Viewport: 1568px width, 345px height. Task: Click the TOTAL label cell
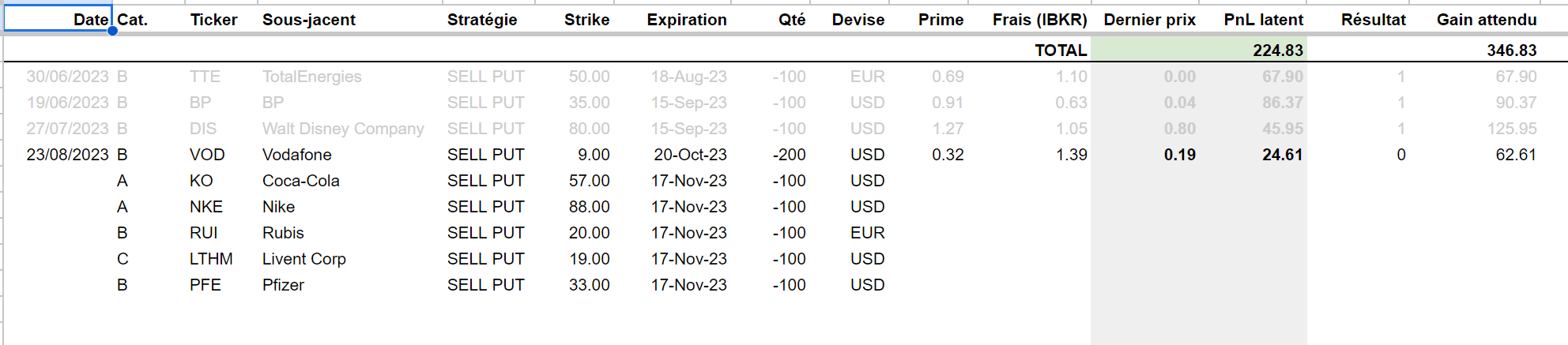click(1061, 51)
